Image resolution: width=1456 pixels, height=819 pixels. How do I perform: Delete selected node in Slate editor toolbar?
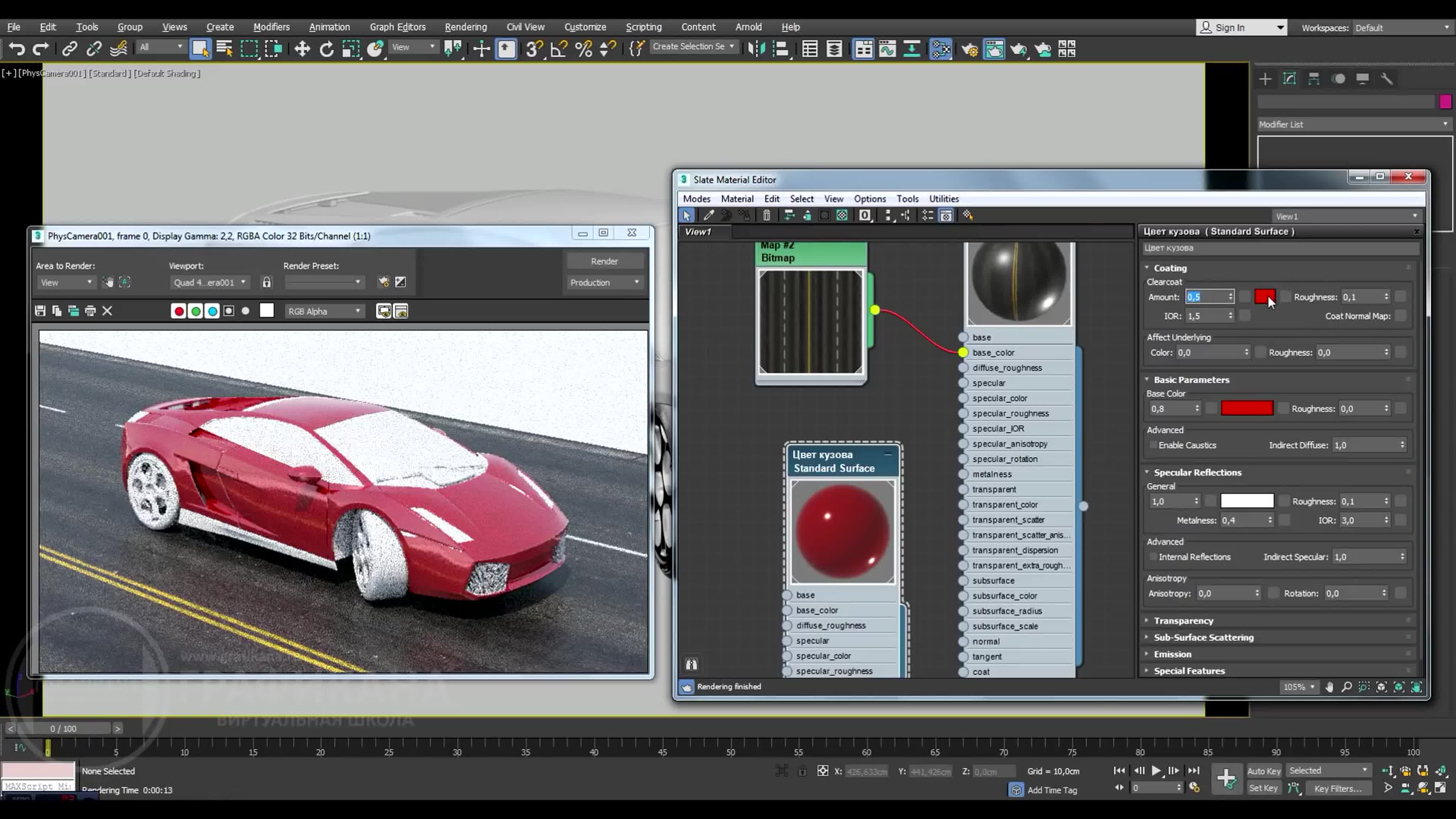pyautogui.click(x=766, y=215)
